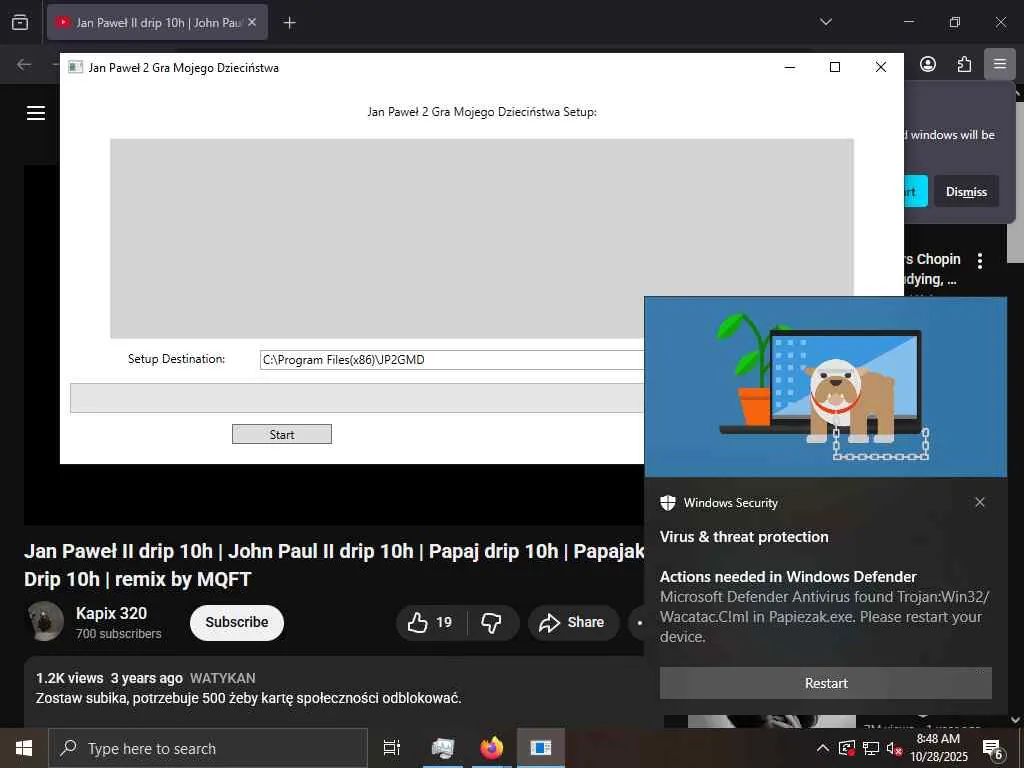Click the installer window title bar icon

coord(76,67)
